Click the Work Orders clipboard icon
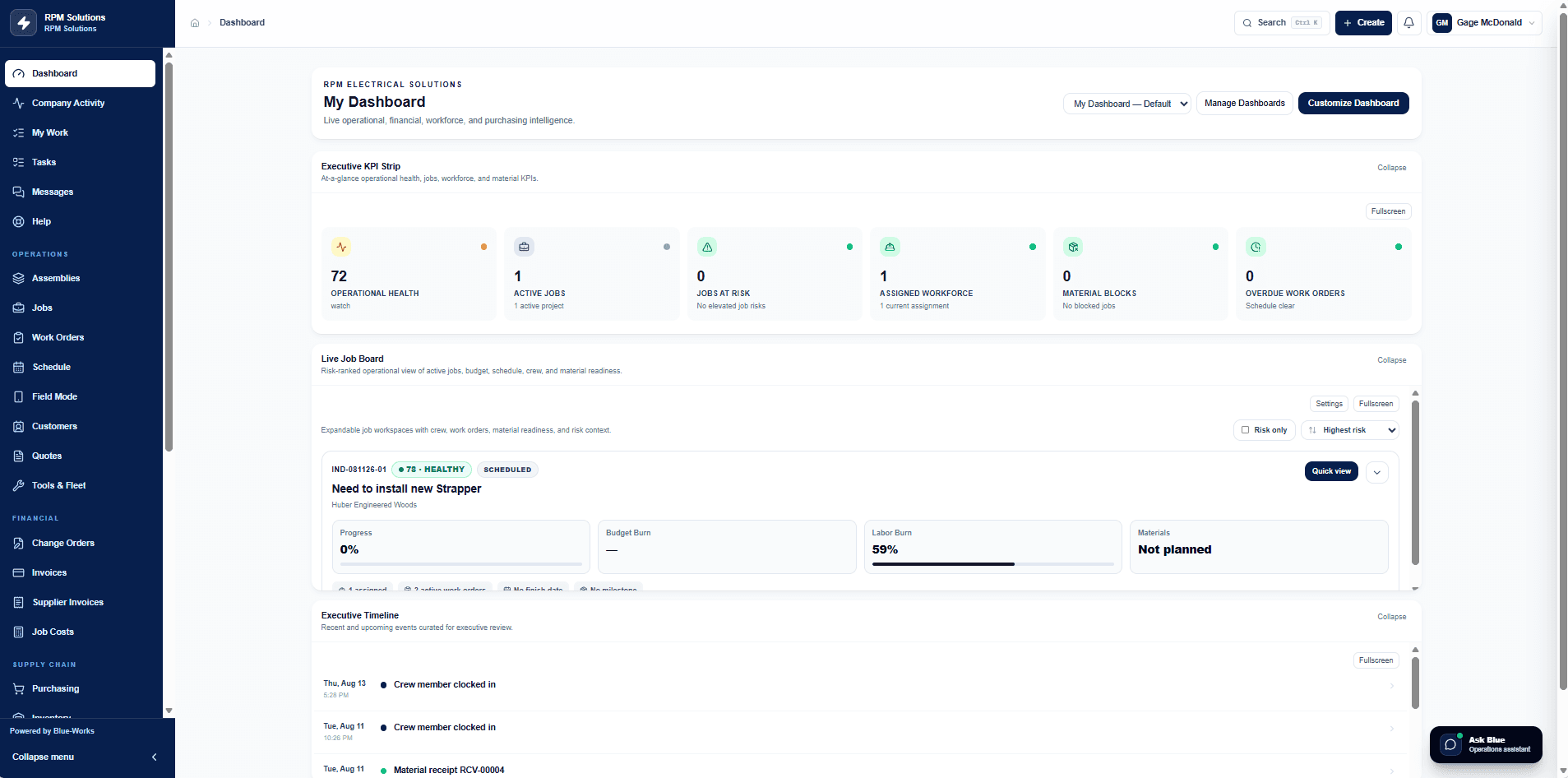Screen dimensions: 1568x778 tap(19, 338)
